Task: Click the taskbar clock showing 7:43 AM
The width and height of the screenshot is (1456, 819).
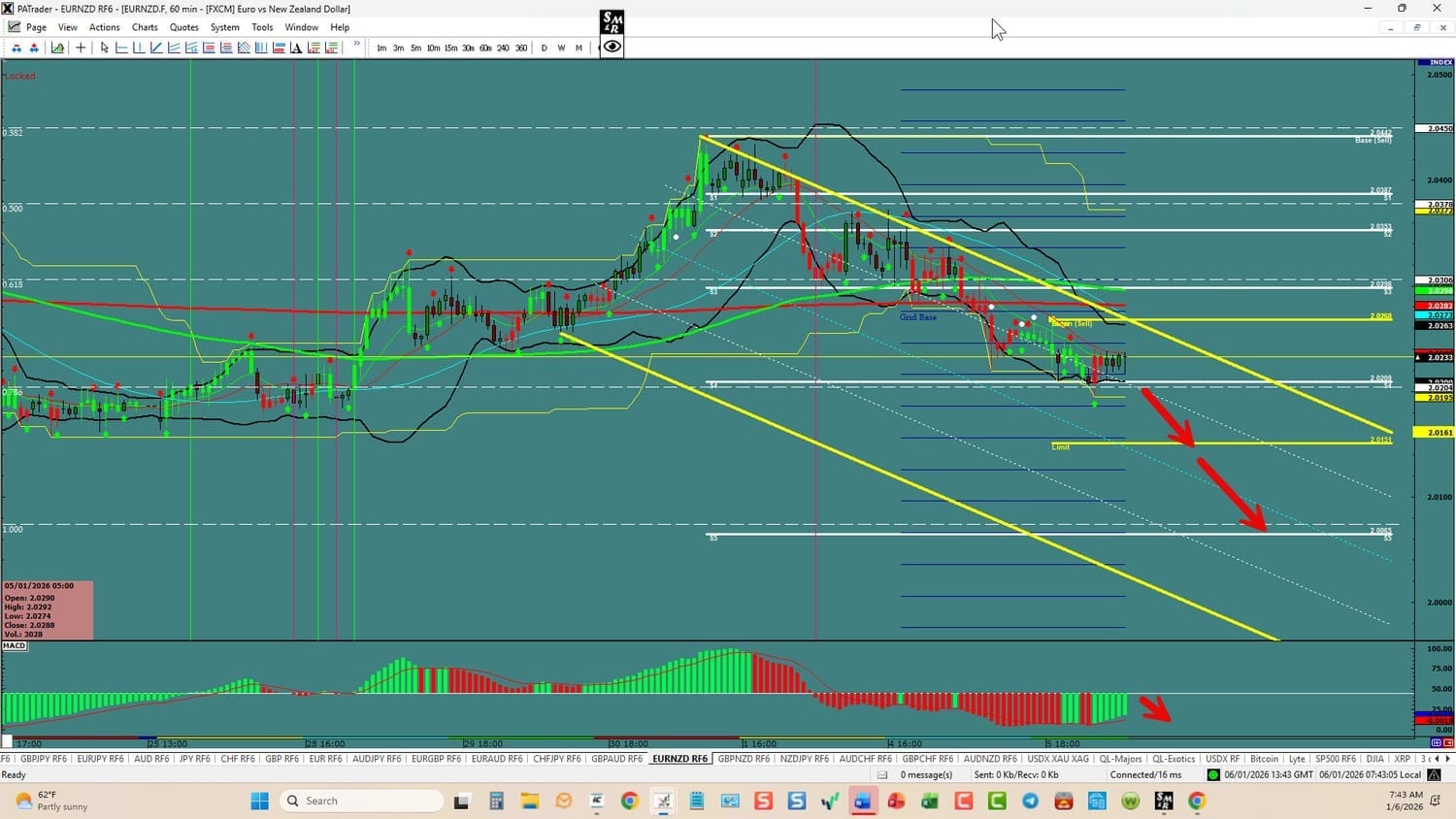Action: click(x=1406, y=801)
